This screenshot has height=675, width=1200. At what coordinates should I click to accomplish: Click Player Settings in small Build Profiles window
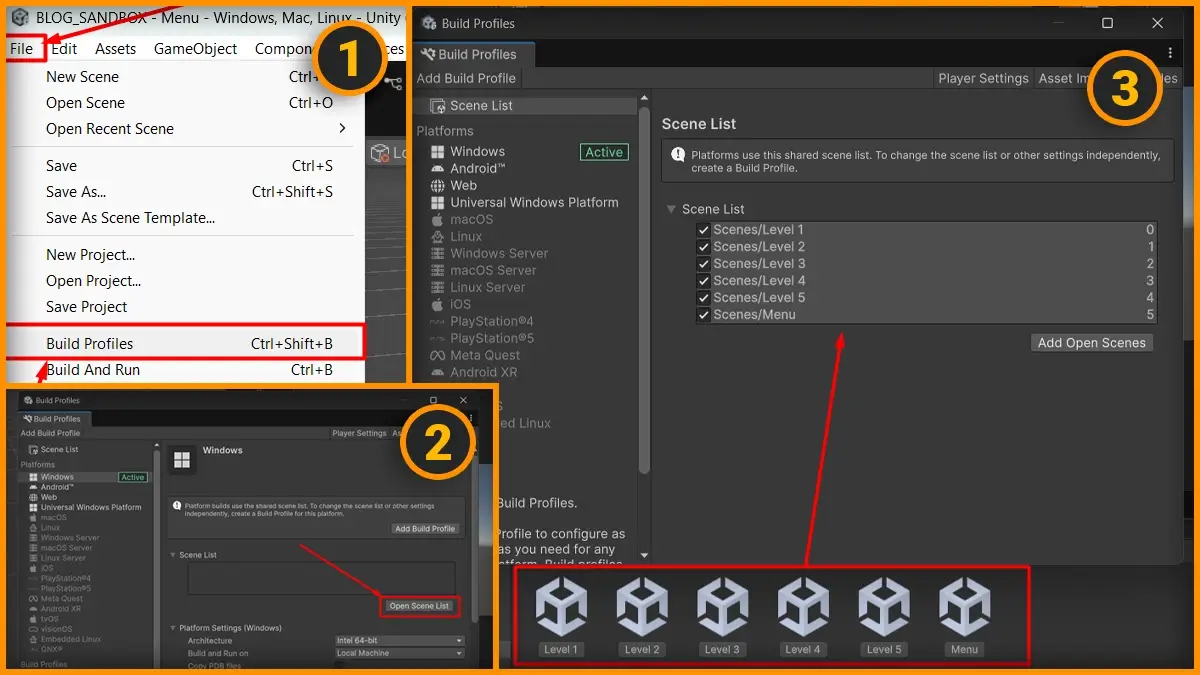(x=360, y=433)
